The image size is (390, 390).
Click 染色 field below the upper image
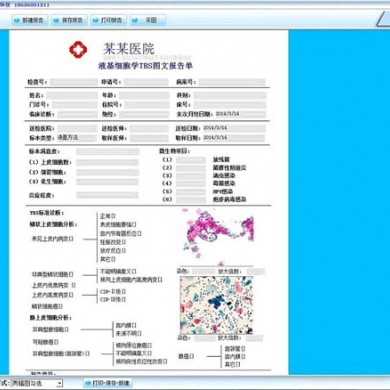tap(203, 271)
